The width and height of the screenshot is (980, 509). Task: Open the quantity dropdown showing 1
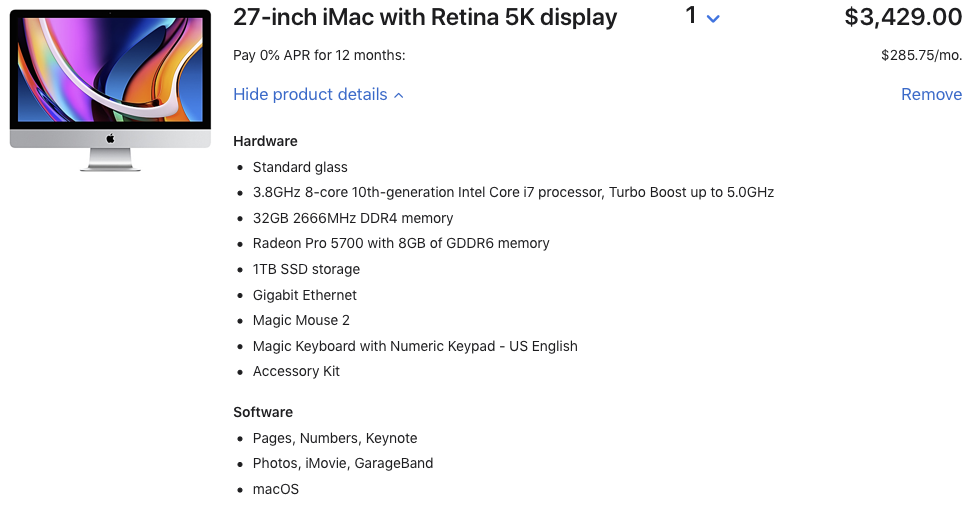[702, 17]
